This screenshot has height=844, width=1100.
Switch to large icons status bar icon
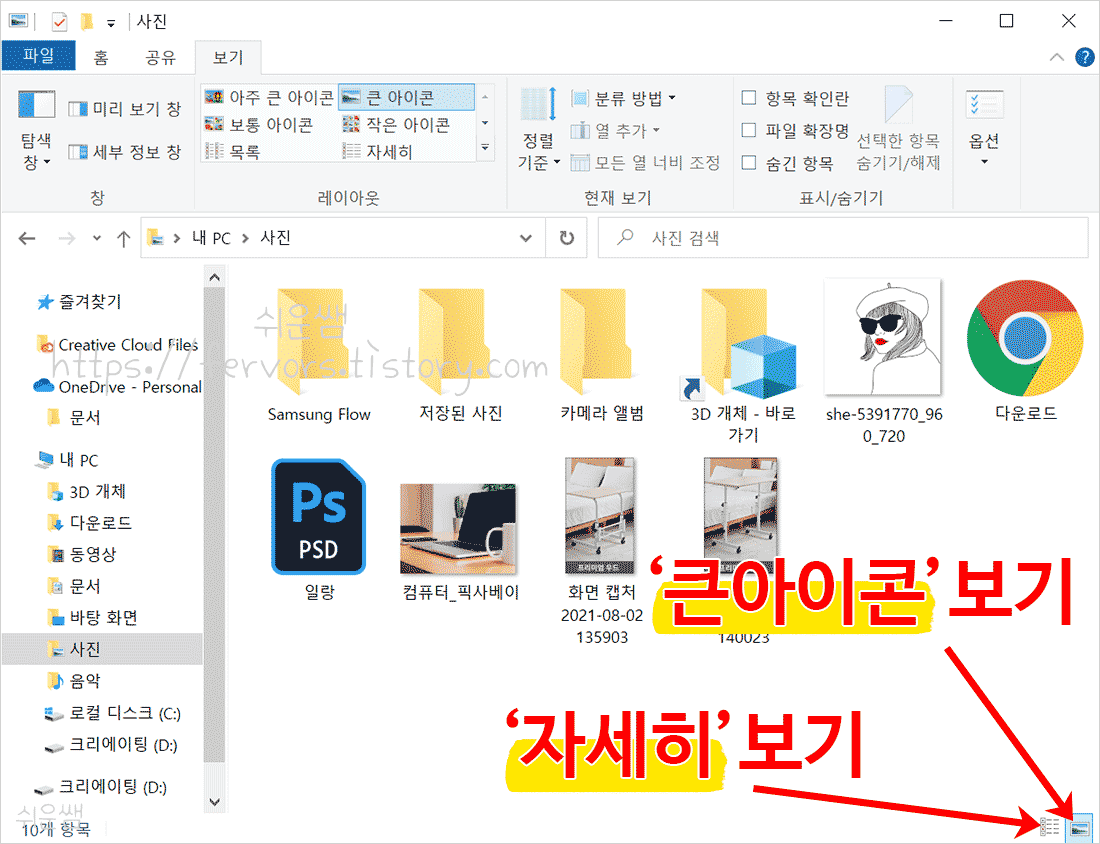[x=1080, y=827]
